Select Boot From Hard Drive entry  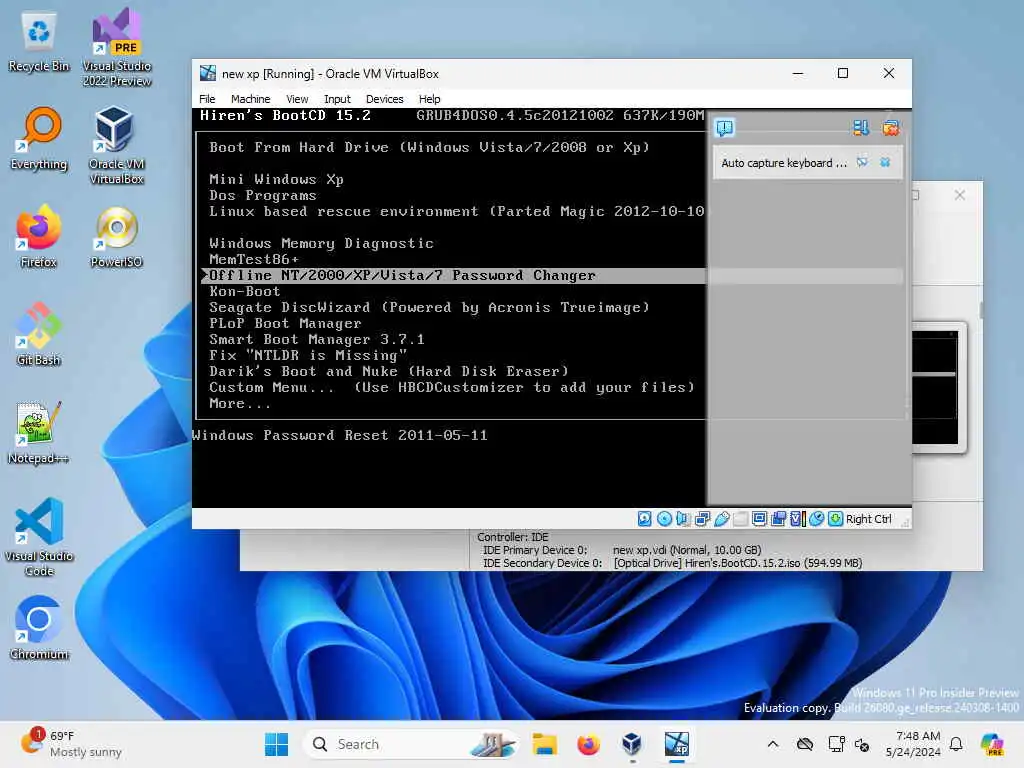[x=429, y=147]
